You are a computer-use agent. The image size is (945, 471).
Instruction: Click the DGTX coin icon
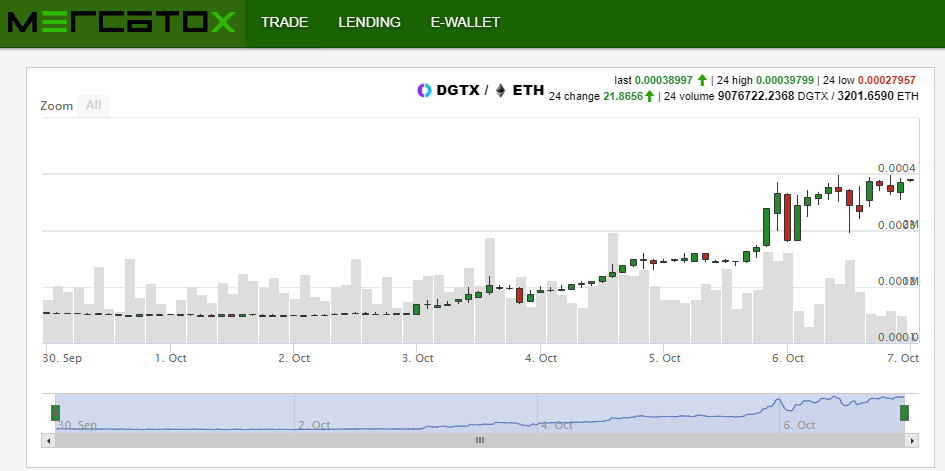pos(424,91)
